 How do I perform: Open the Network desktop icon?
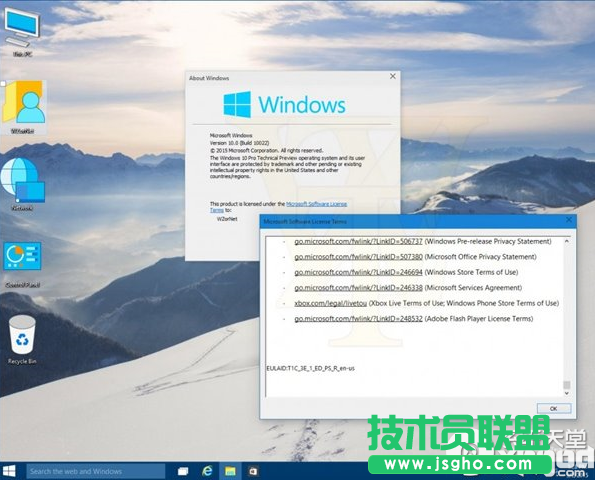(x=22, y=184)
